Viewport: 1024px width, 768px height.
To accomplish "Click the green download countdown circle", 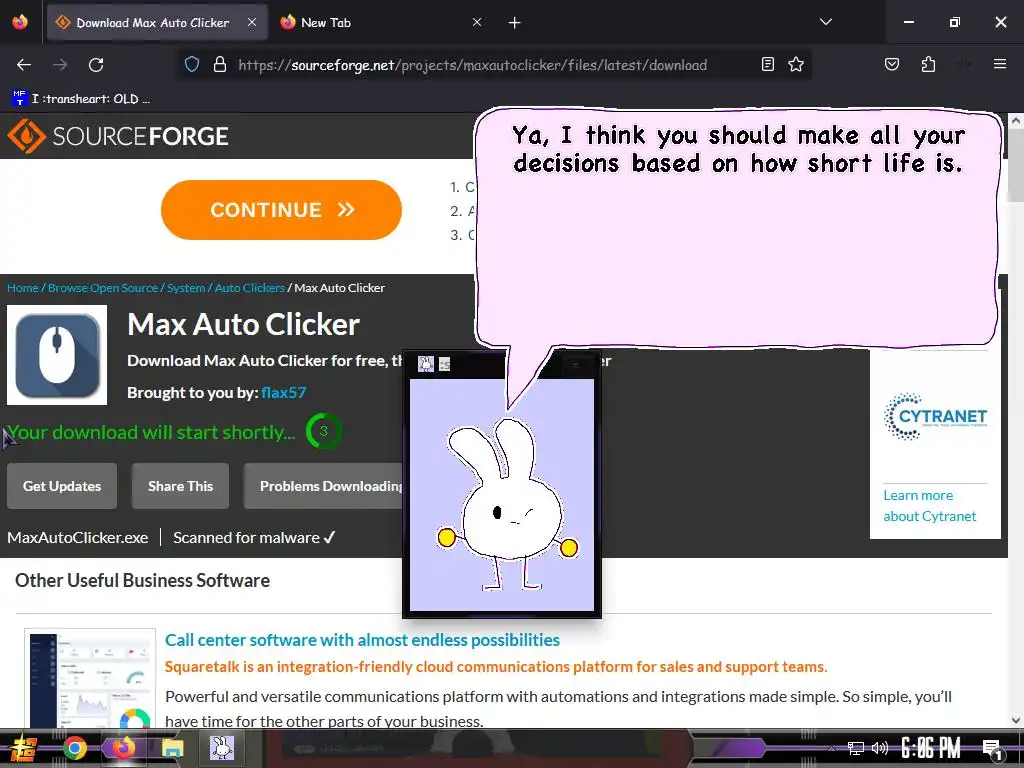I will point(324,431).
